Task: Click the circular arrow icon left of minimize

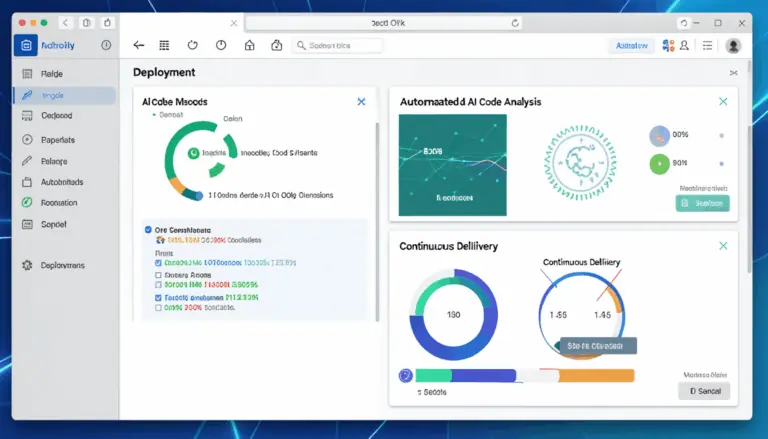Action: (683, 23)
